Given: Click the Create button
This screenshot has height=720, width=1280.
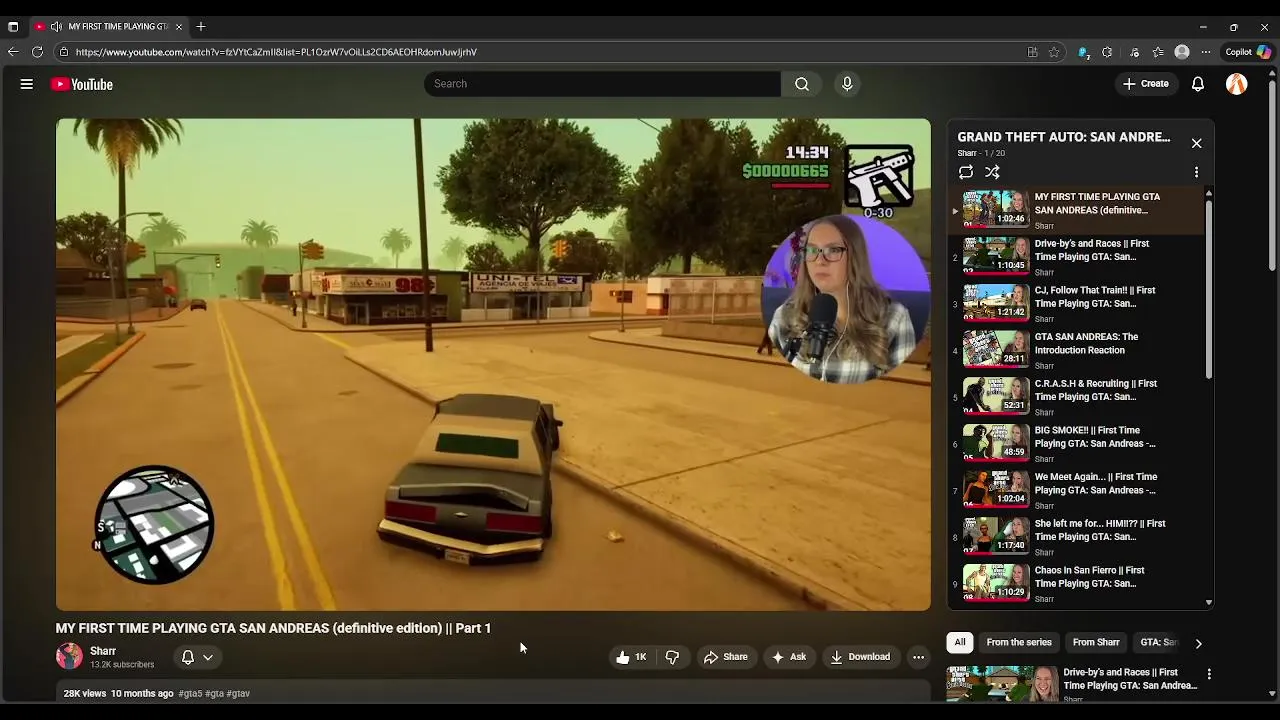Looking at the screenshot, I should click(x=1145, y=84).
